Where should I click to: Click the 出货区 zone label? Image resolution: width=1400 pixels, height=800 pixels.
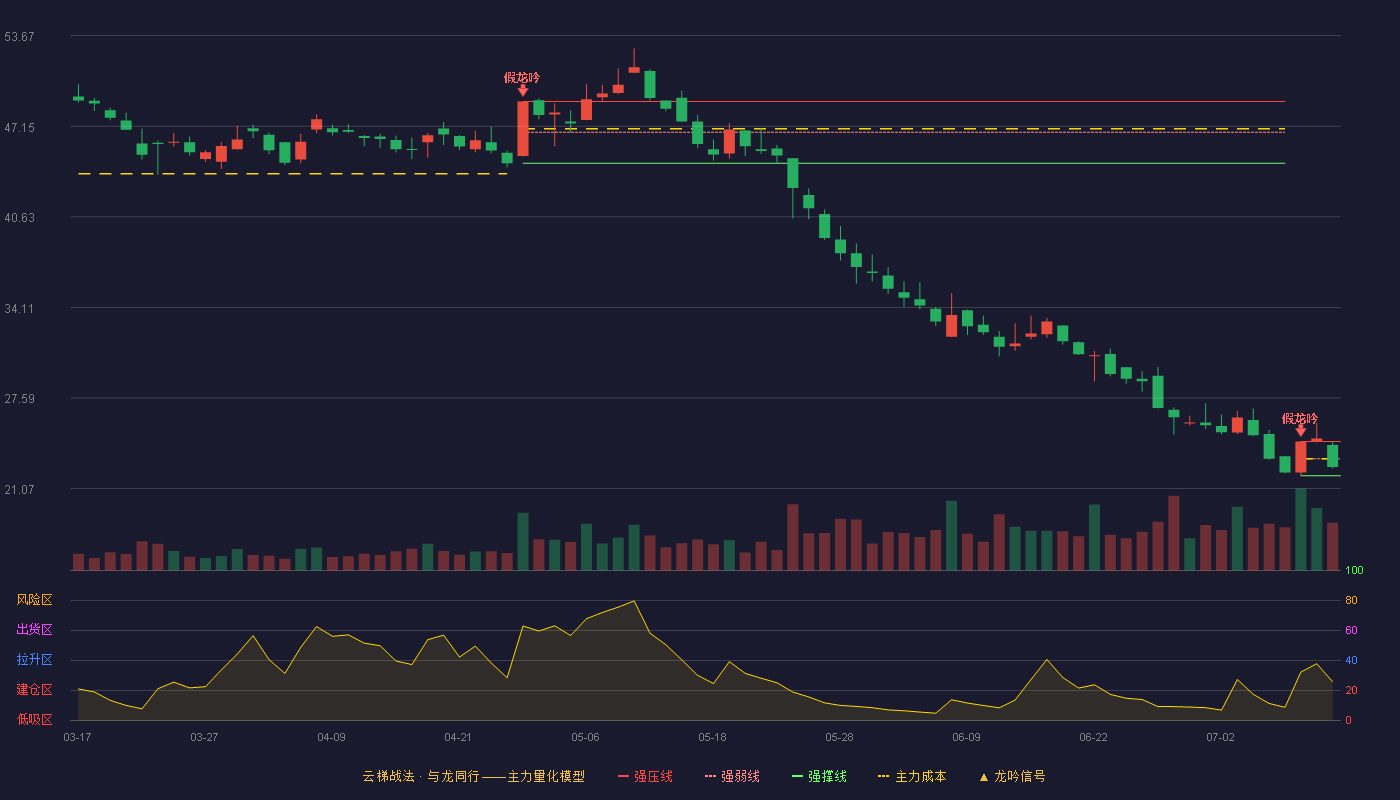coord(34,630)
